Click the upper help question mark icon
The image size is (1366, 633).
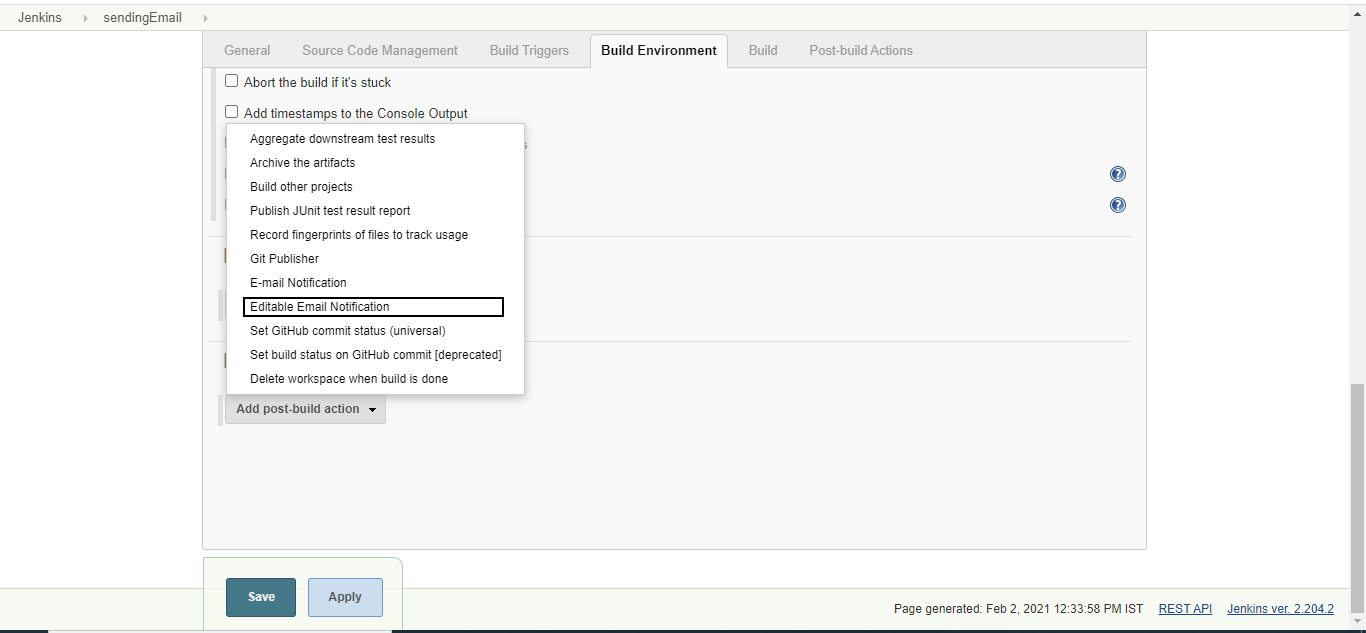pos(1117,173)
